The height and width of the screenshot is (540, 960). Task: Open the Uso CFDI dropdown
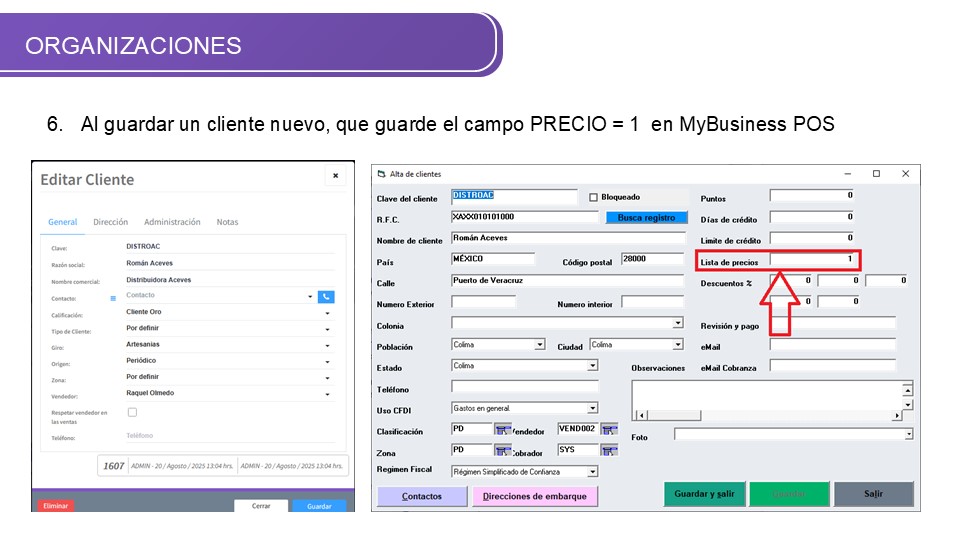point(592,408)
